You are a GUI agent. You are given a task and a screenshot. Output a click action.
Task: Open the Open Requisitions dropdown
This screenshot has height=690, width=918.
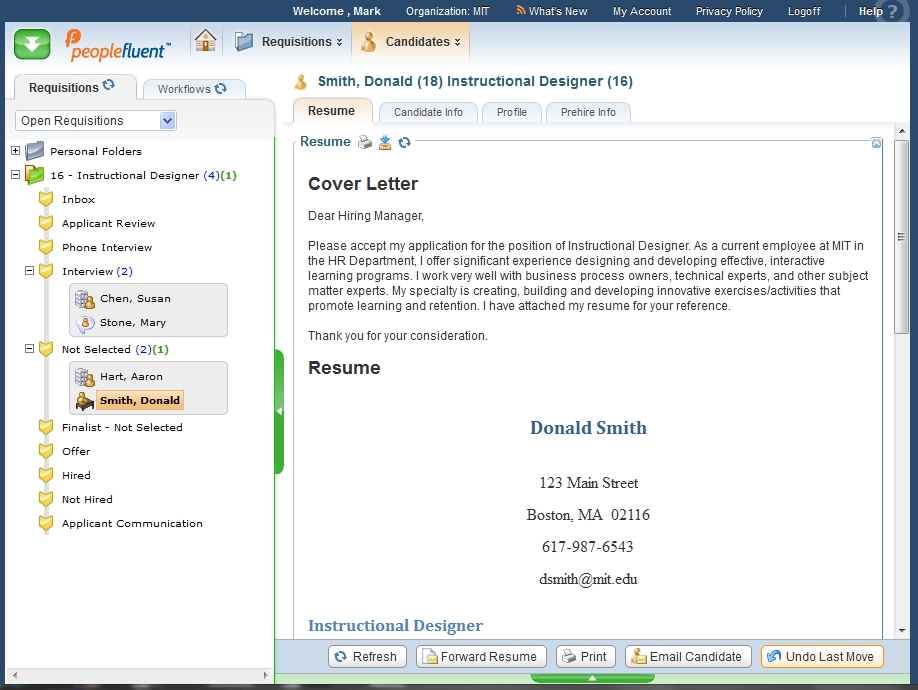(x=167, y=121)
